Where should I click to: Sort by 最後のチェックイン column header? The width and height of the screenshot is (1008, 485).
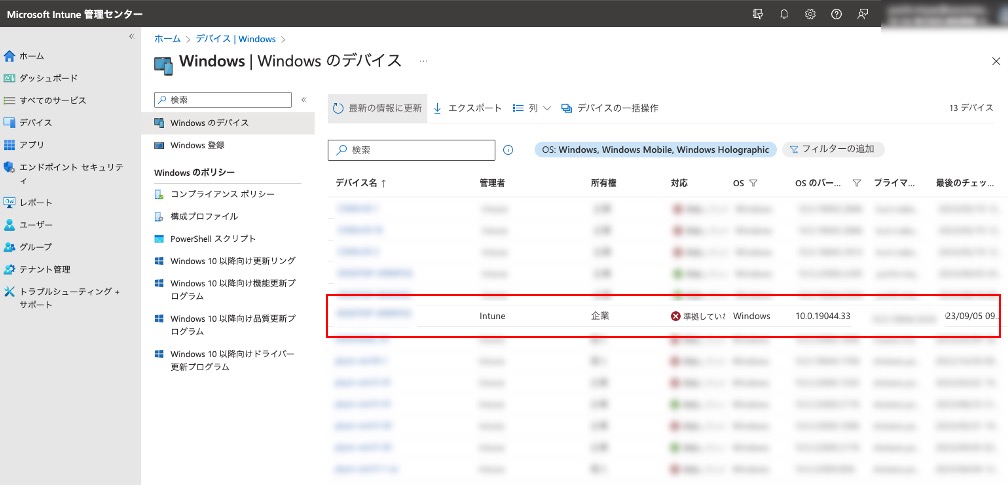[x=966, y=183]
